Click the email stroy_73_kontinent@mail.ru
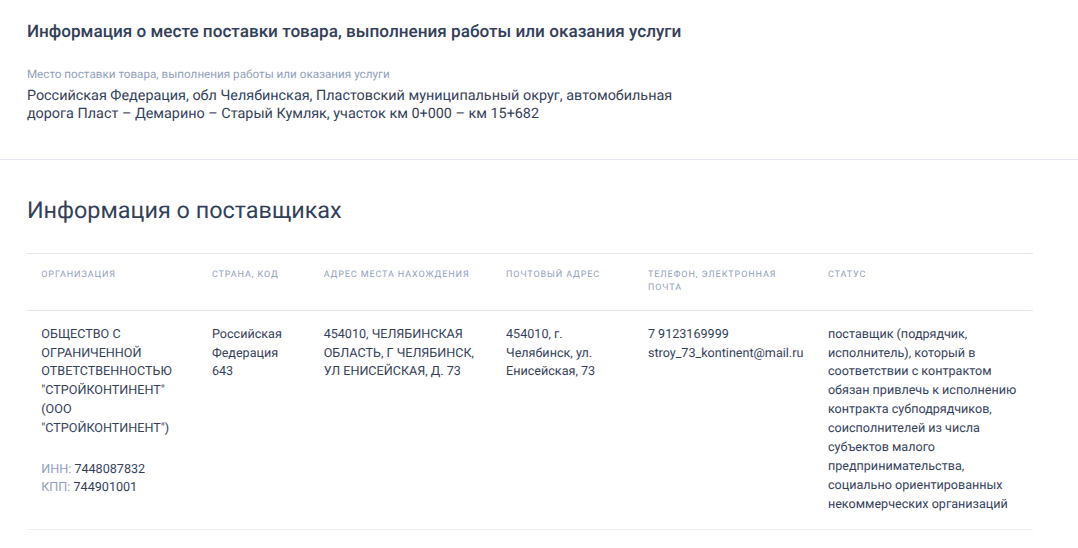Image resolution: width=1078 pixels, height=548 pixels. tap(725, 352)
